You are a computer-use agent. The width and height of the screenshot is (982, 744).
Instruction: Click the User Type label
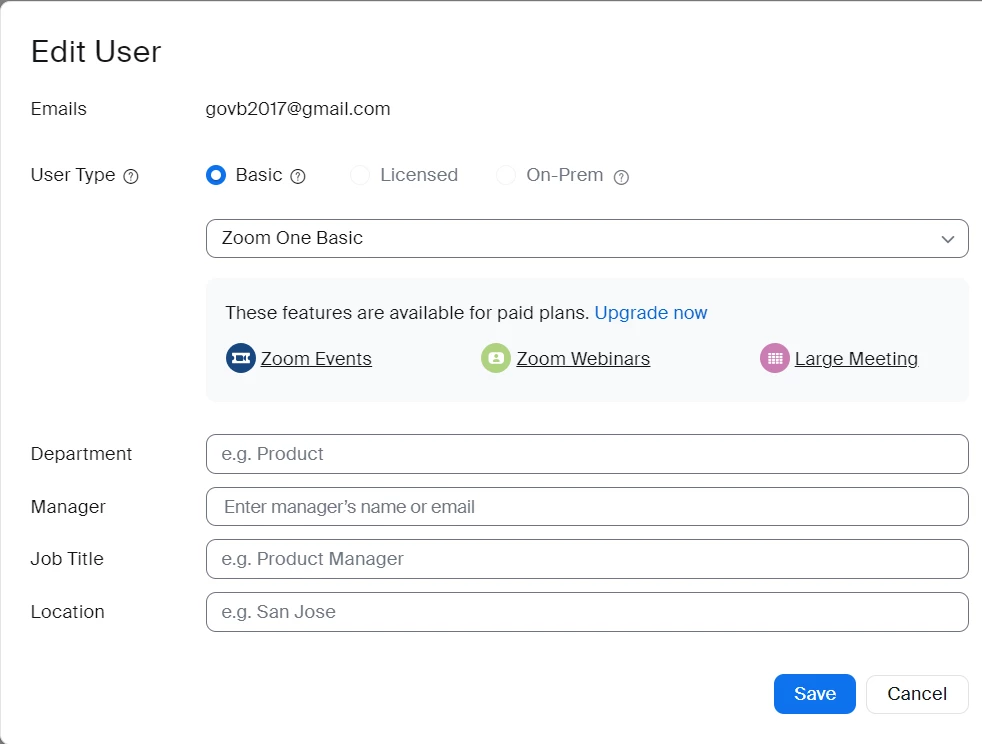(x=73, y=175)
